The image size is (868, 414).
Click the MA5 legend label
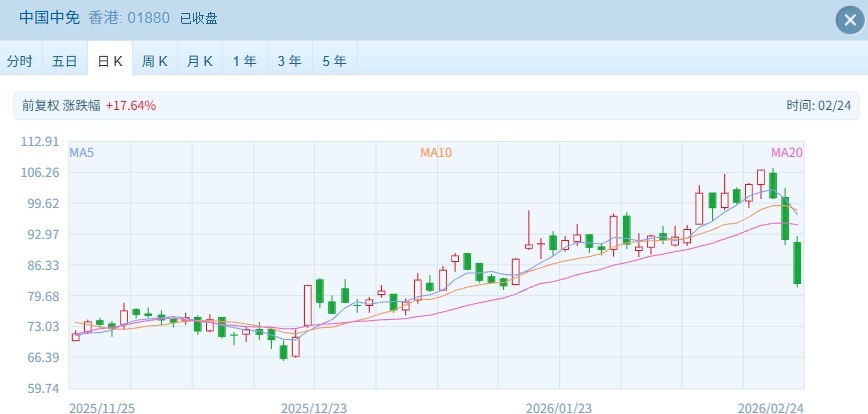click(81, 153)
